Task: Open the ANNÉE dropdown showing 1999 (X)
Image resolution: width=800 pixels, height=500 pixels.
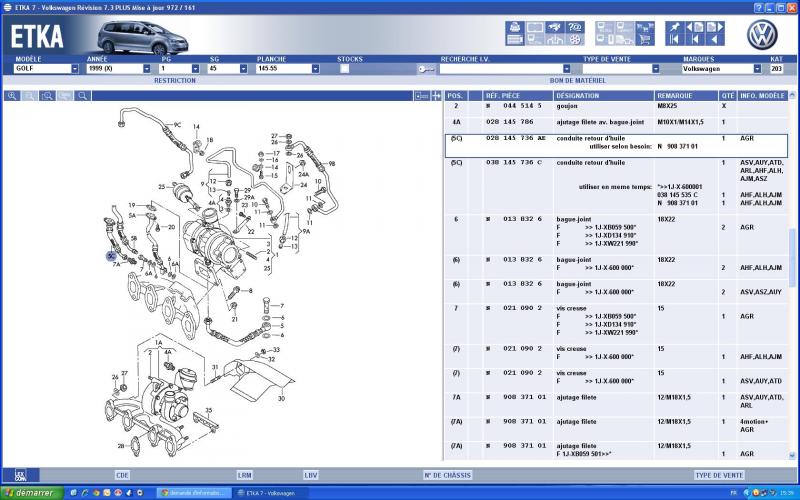Action: click(147, 69)
